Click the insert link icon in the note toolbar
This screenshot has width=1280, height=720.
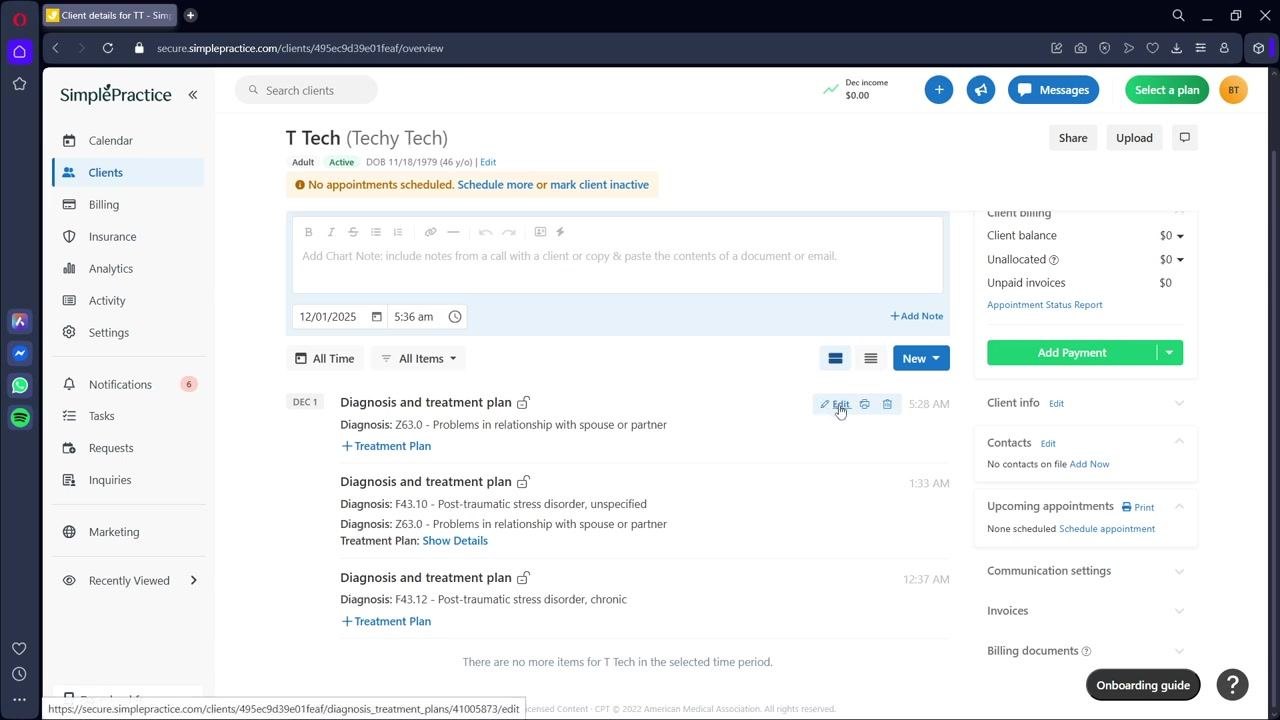pyautogui.click(x=430, y=232)
